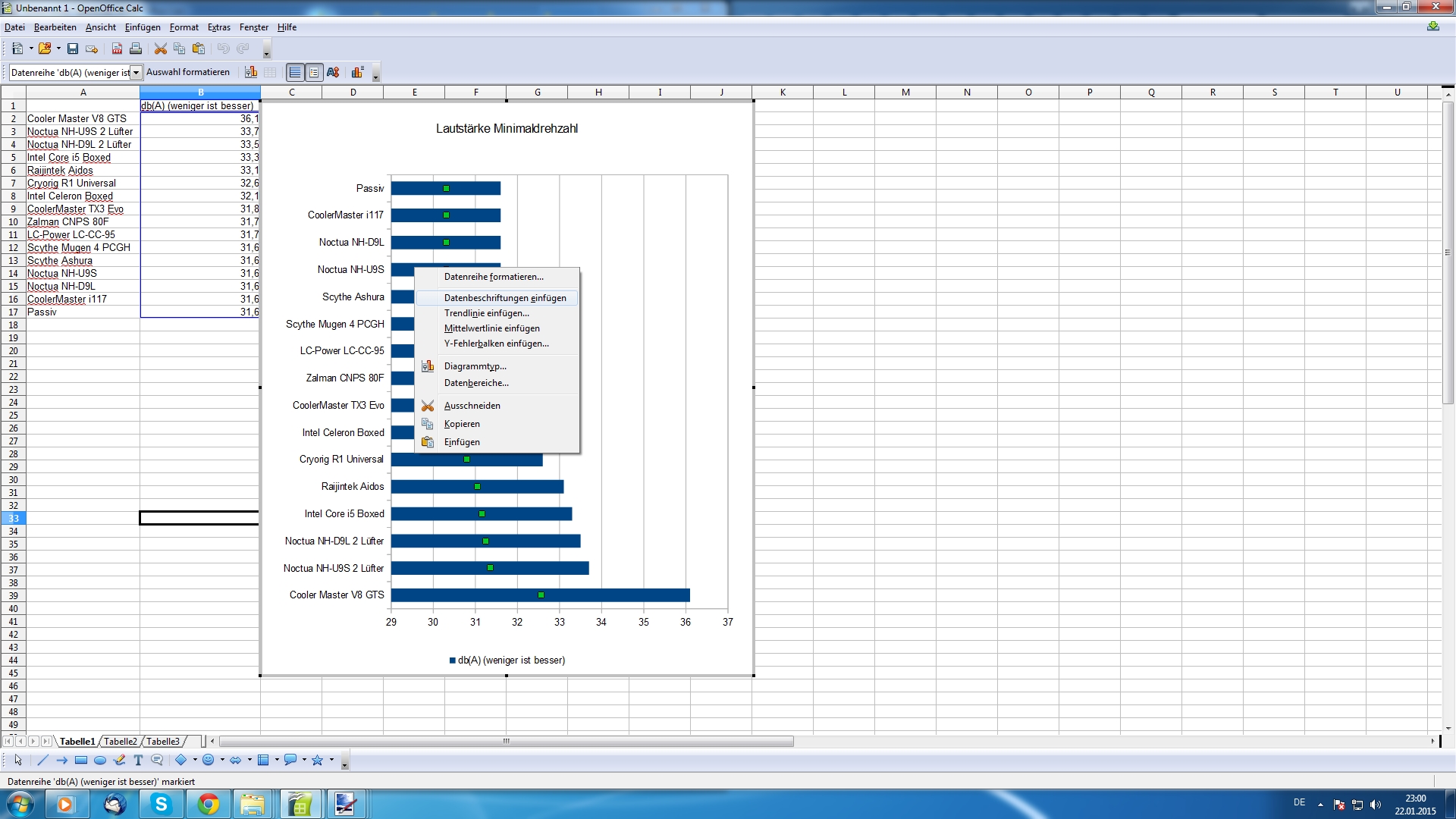Expand the New document dropdown arrow
1456x819 pixels.
31,49
